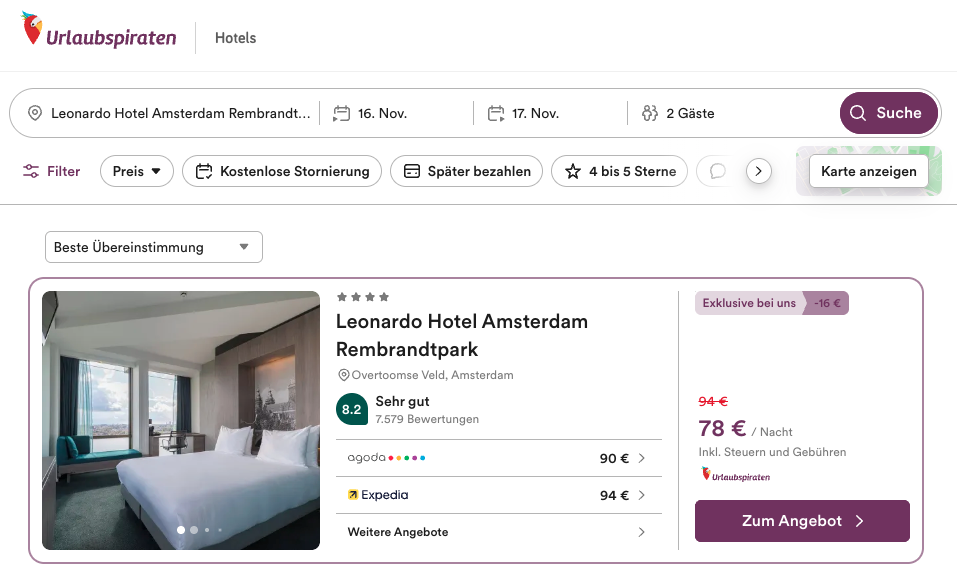
Task: Open the Hotels tab
Action: 236,38
